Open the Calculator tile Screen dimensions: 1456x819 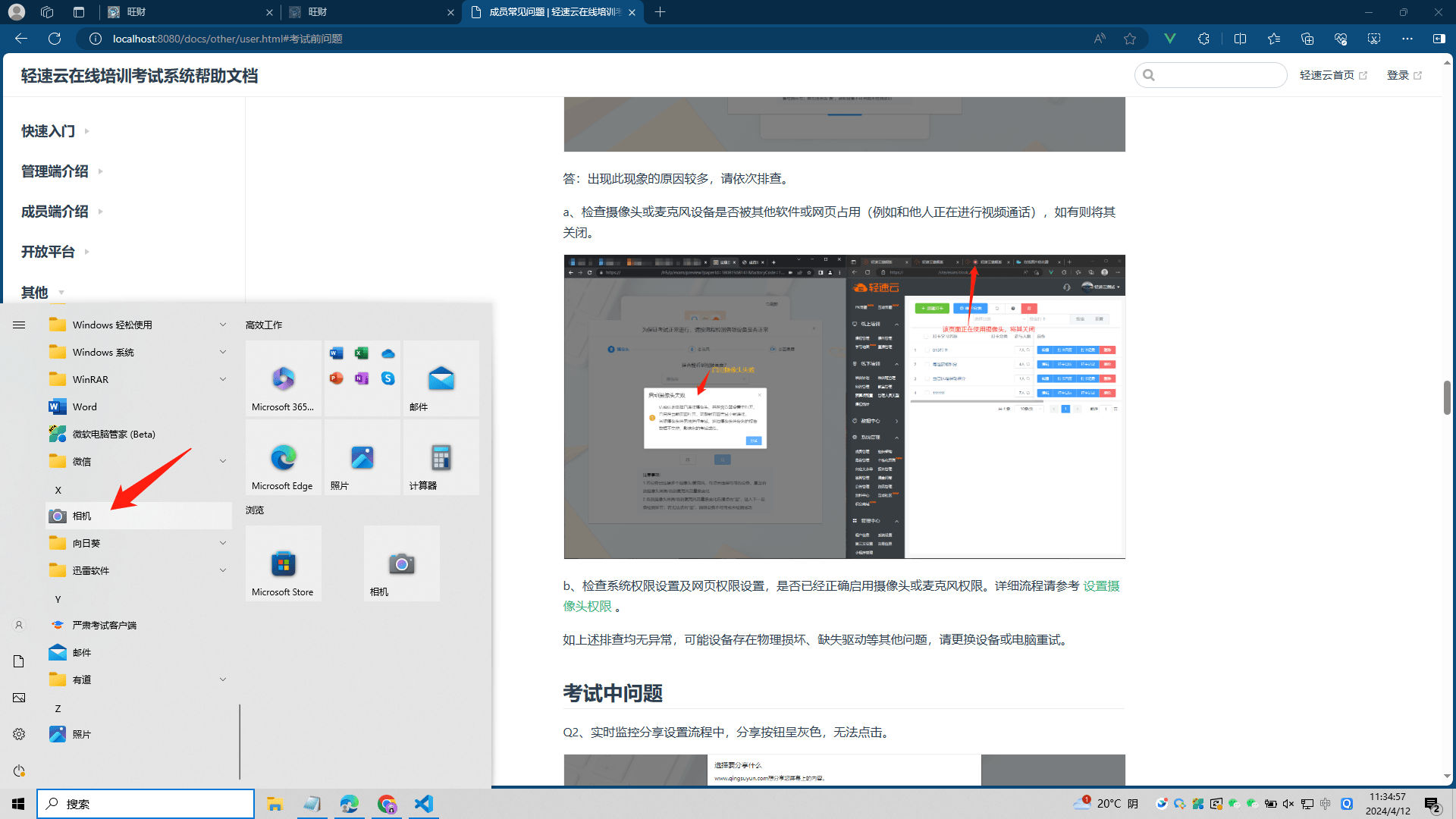[441, 457]
